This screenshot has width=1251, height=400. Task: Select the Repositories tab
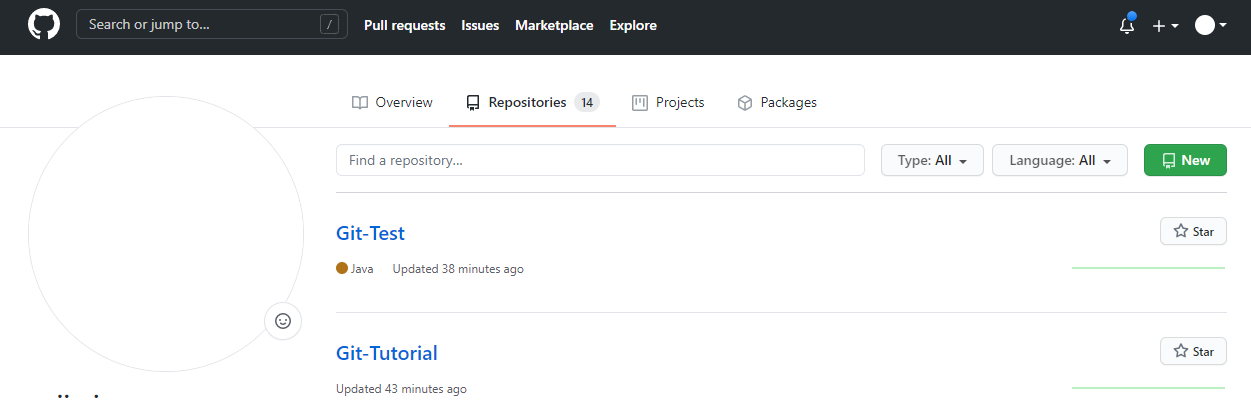(532, 102)
